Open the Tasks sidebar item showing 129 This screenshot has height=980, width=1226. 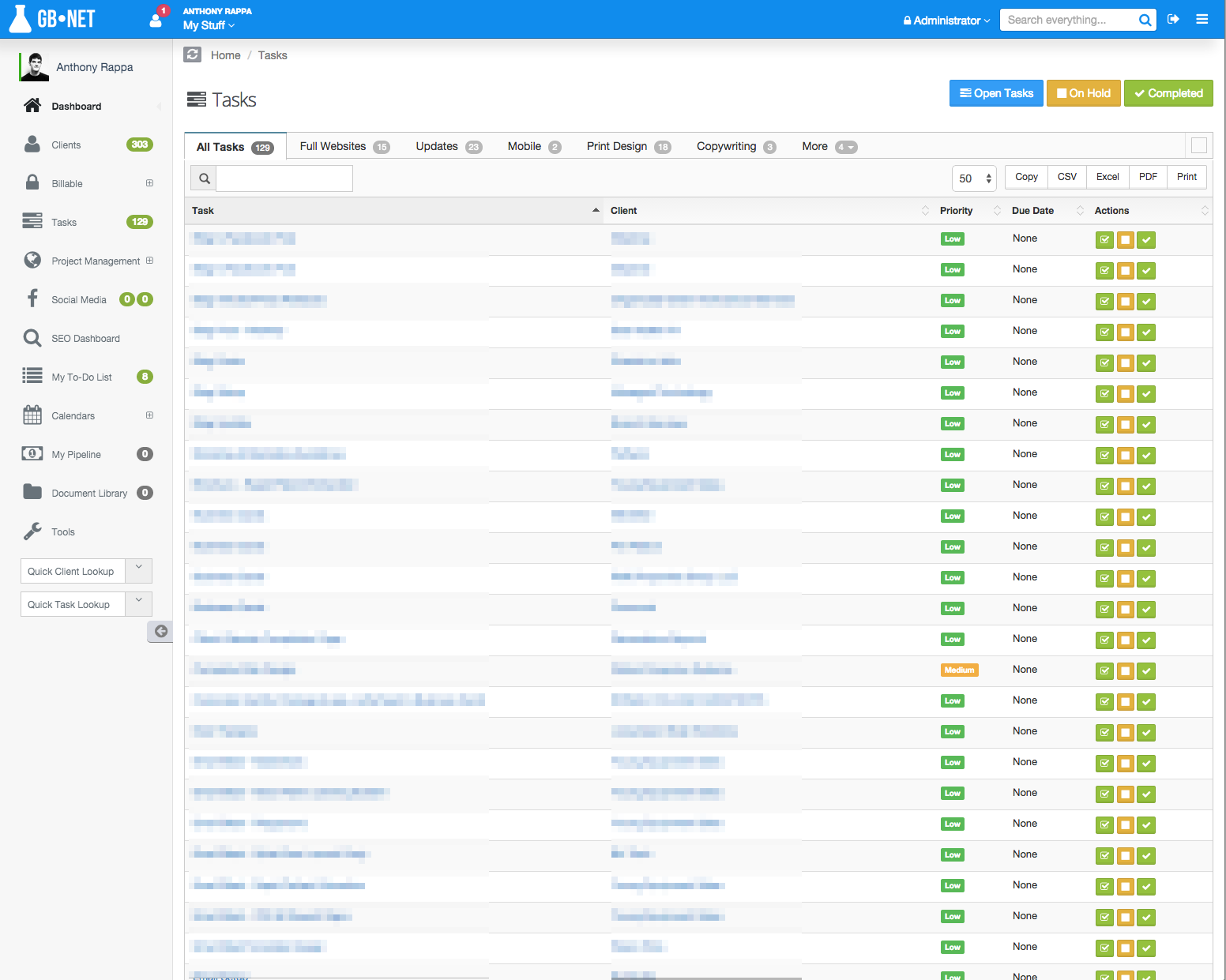pyautogui.click(x=87, y=222)
